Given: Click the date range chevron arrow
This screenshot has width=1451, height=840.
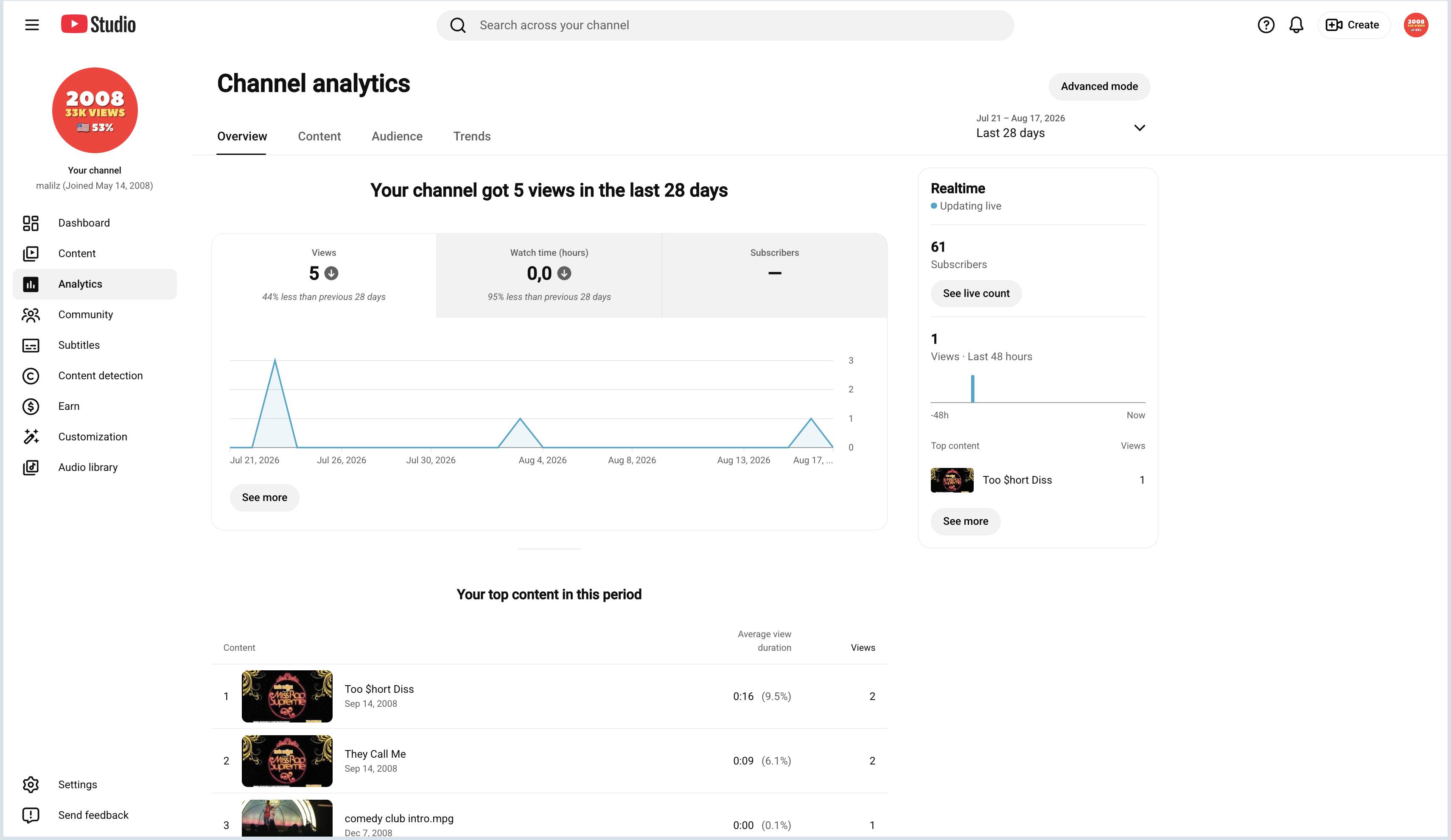Looking at the screenshot, I should pyautogui.click(x=1140, y=128).
